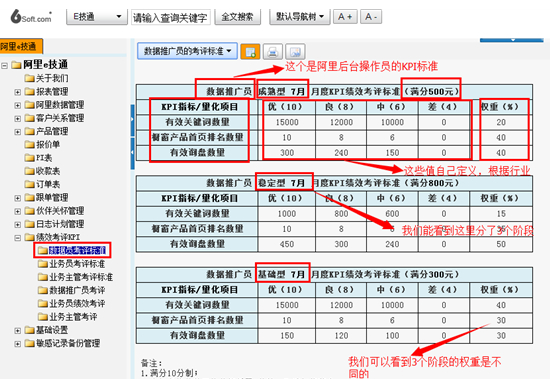Click the folder icon beside 客户关系管理
The height and width of the screenshot is (379, 550).
pos(29,118)
